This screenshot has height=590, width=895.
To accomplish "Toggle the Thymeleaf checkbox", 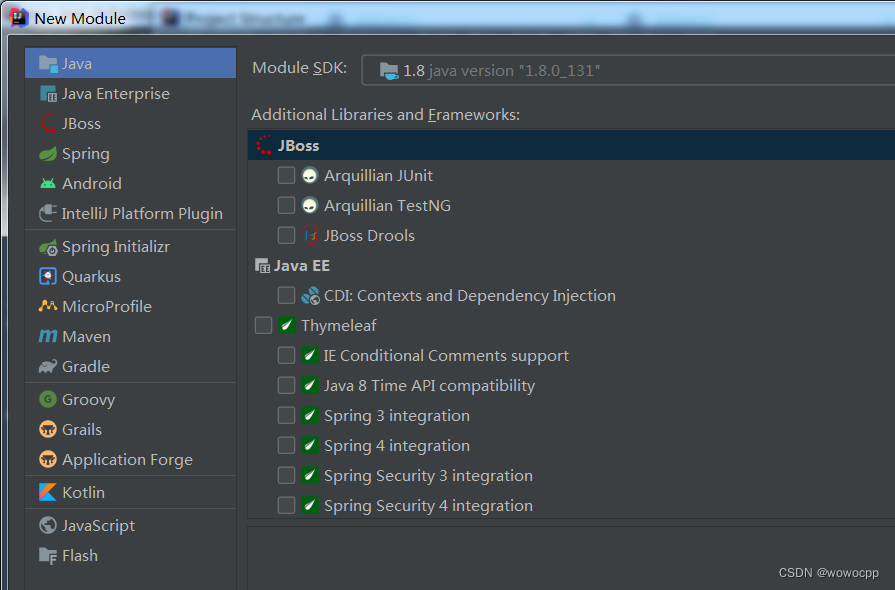I will tap(263, 325).
